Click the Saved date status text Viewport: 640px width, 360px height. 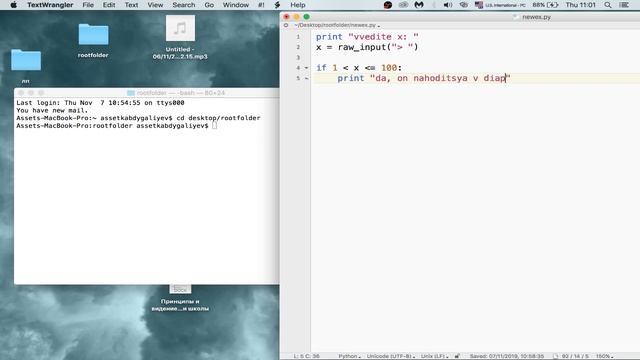point(507,356)
